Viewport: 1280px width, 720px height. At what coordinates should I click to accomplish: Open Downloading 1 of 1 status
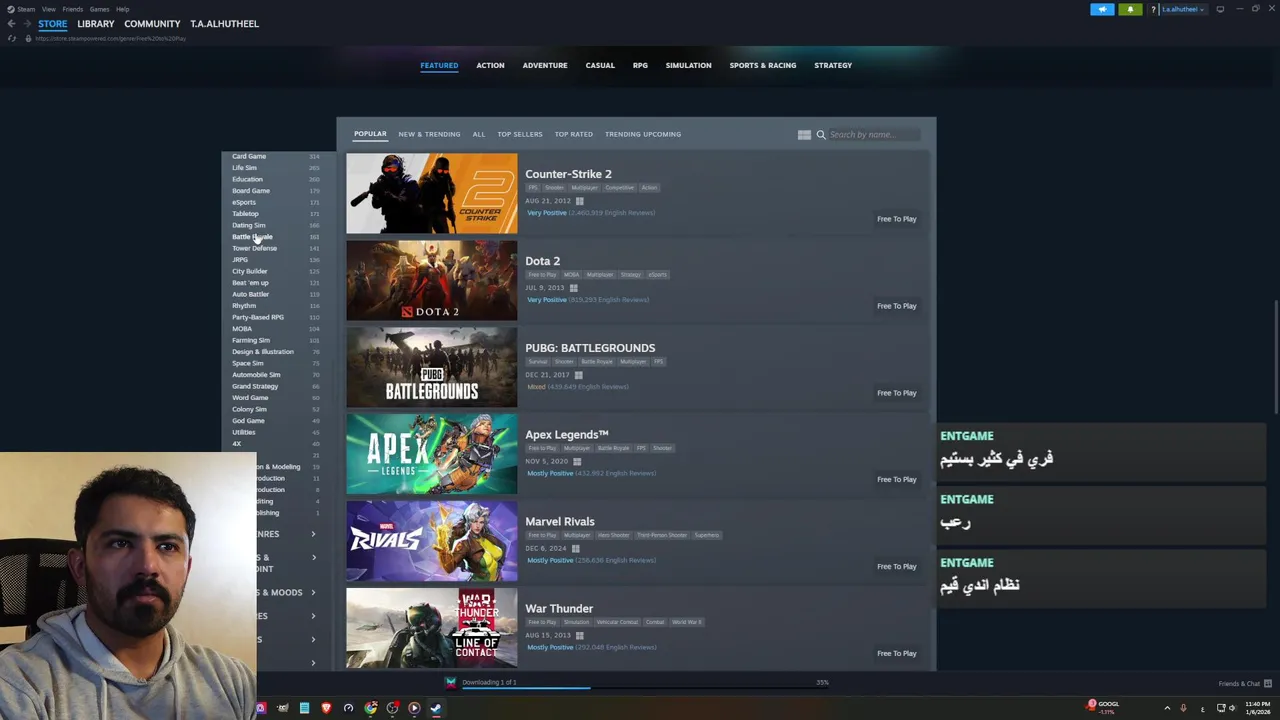point(489,682)
